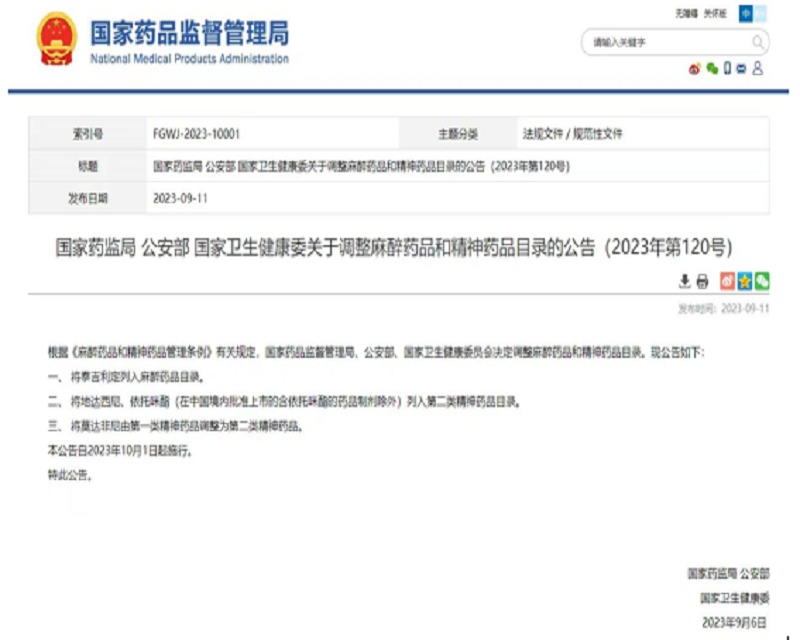Click the mail envelope icon in the header
Screen dimensions: 800x640
[742, 68]
